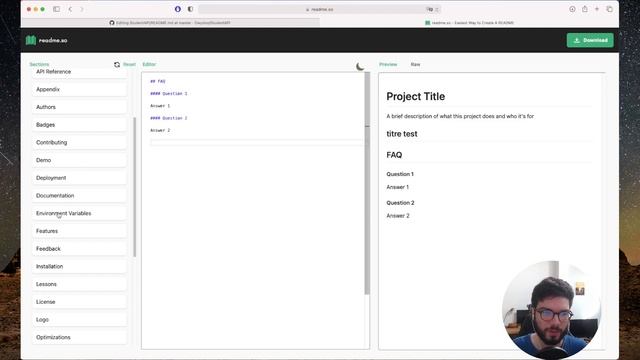
Task: Add the Installation section
Action: coord(80,267)
